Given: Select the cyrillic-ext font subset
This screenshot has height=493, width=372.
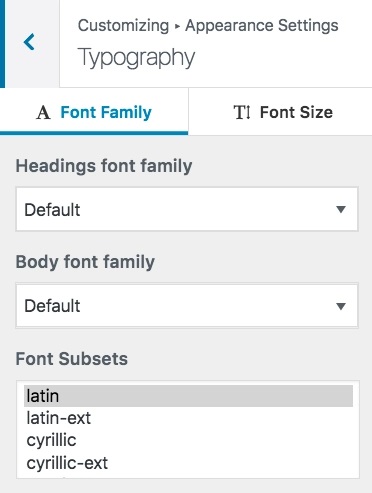Looking at the screenshot, I should [x=188, y=463].
